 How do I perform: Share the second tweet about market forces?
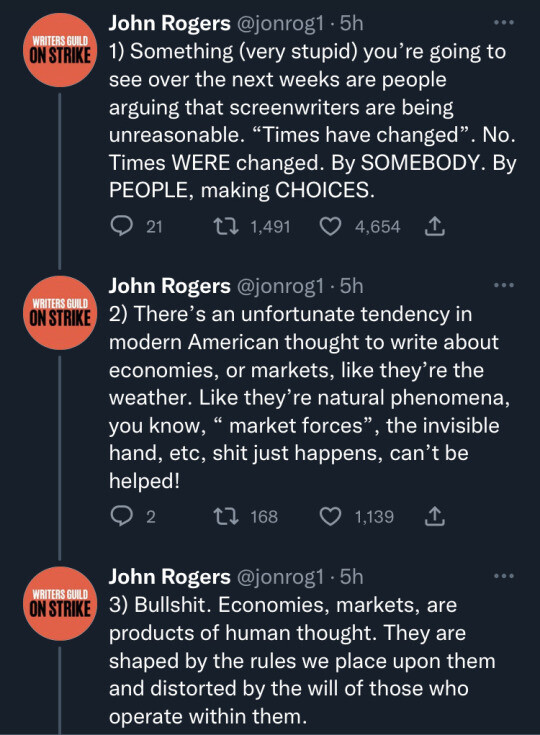tap(434, 516)
